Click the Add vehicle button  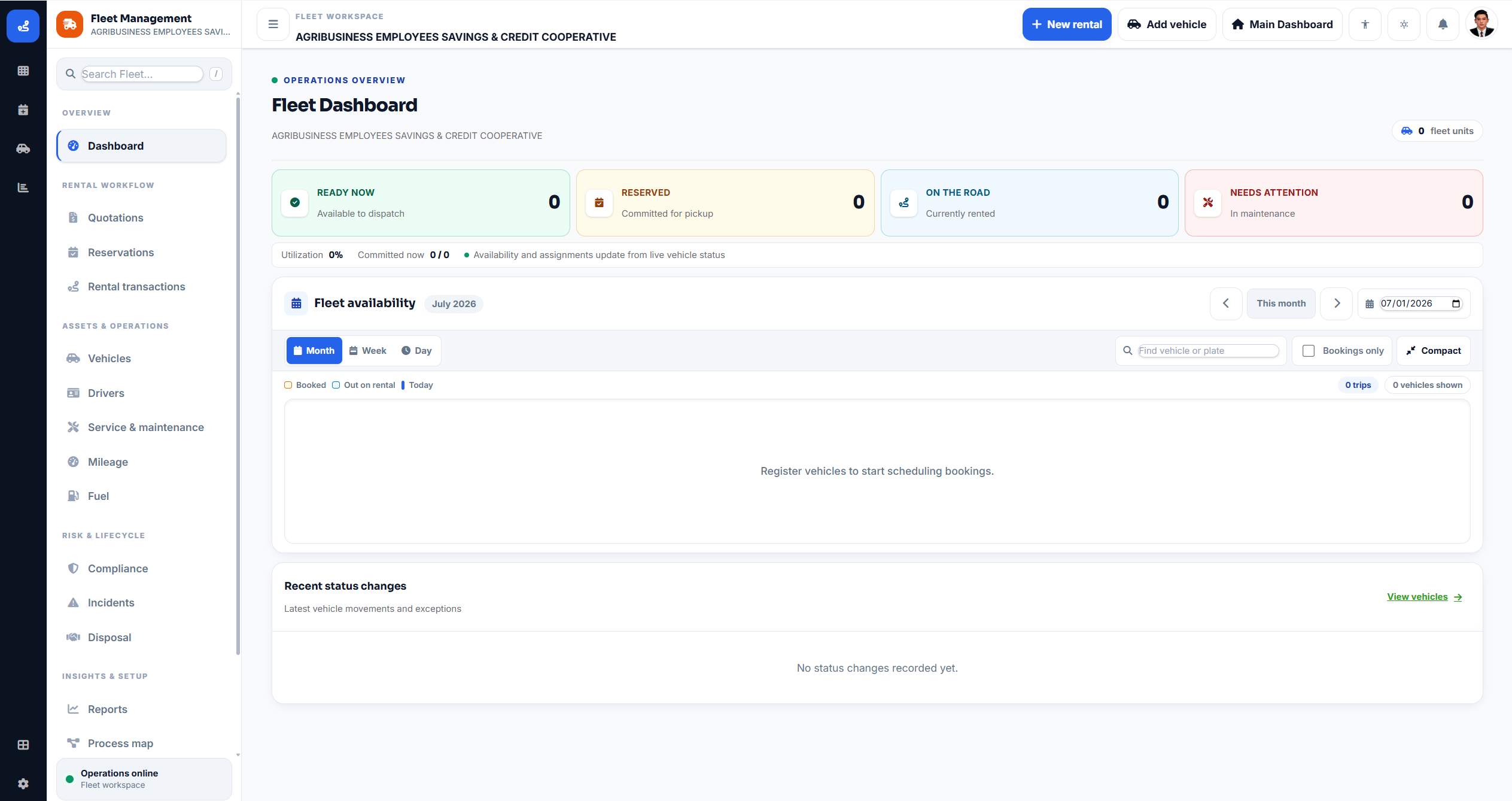point(1167,25)
